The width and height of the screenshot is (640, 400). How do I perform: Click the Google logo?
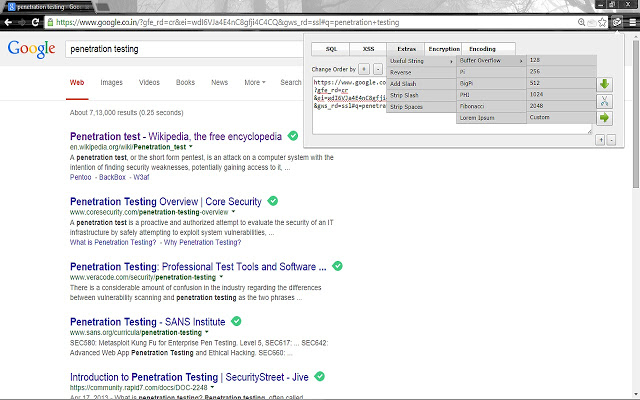click(31, 49)
